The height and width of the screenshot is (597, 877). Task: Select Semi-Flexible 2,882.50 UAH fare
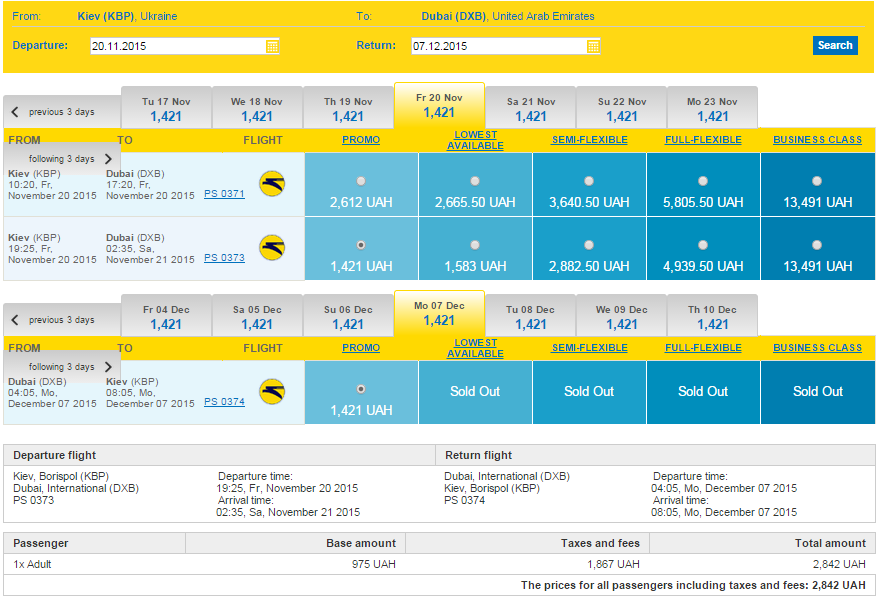589,245
